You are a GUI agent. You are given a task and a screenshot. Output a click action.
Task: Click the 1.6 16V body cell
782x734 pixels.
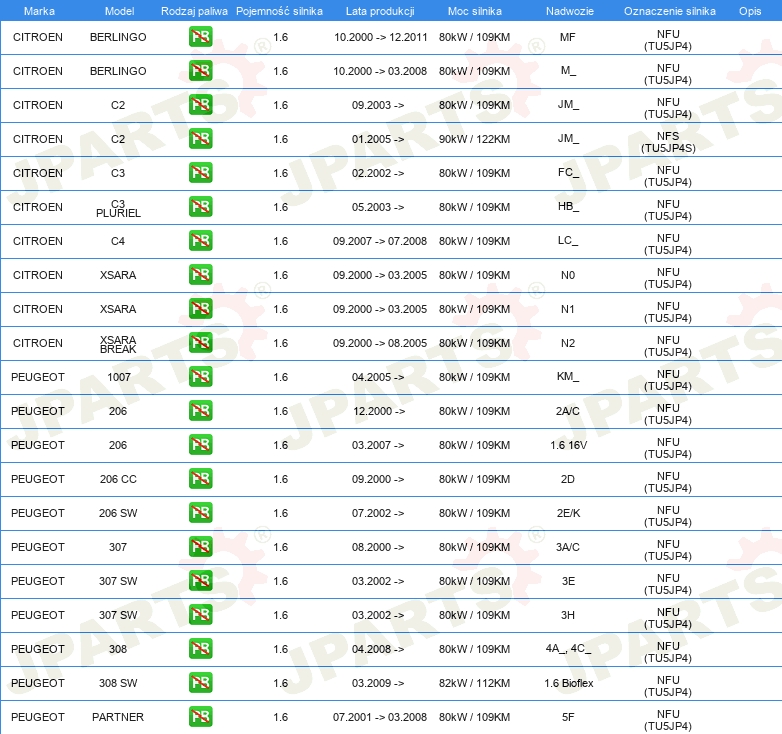pyautogui.click(x=569, y=445)
